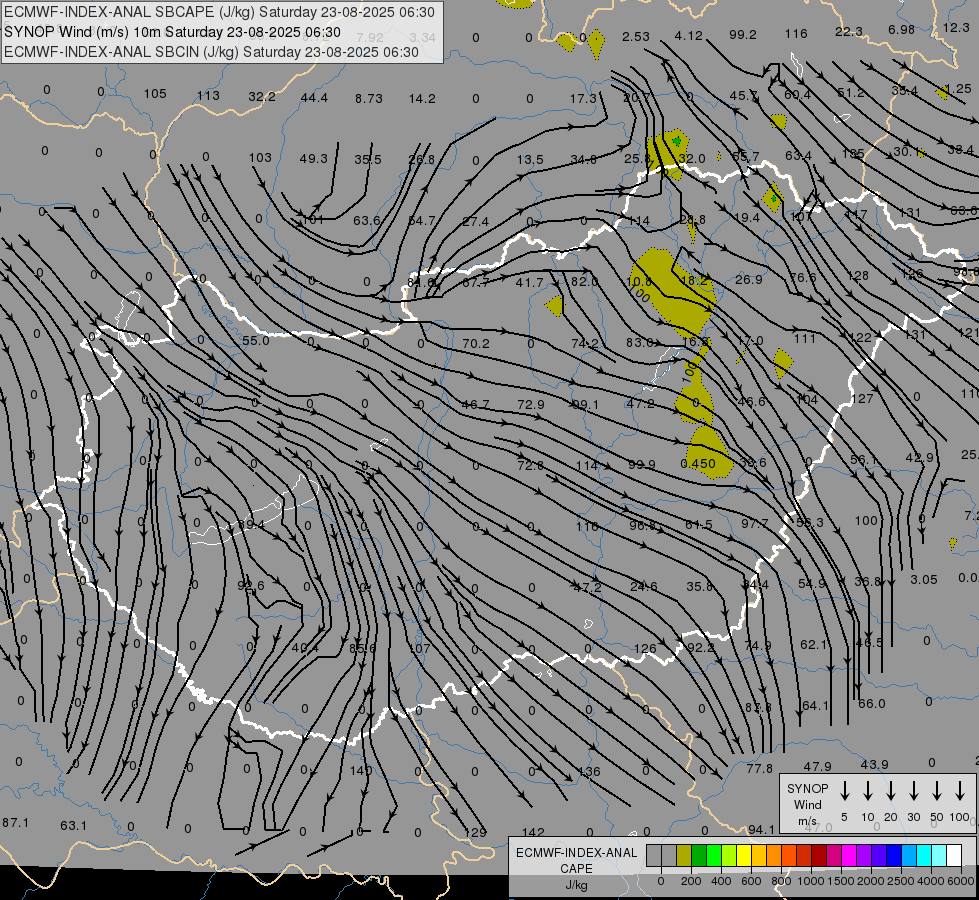Click the 4.12 value on the map
This screenshot has height=900, width=979.
coord(688,36)
